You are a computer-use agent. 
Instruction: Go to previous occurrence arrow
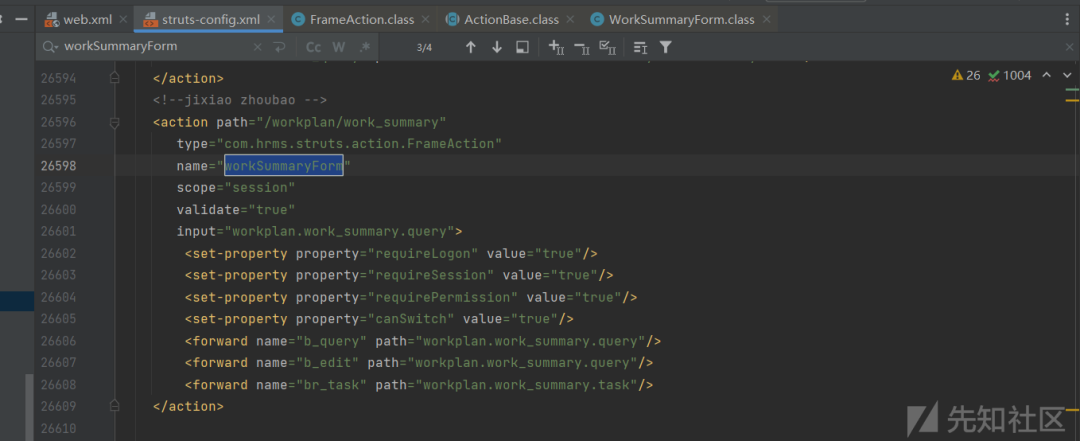tap(471, 47)
